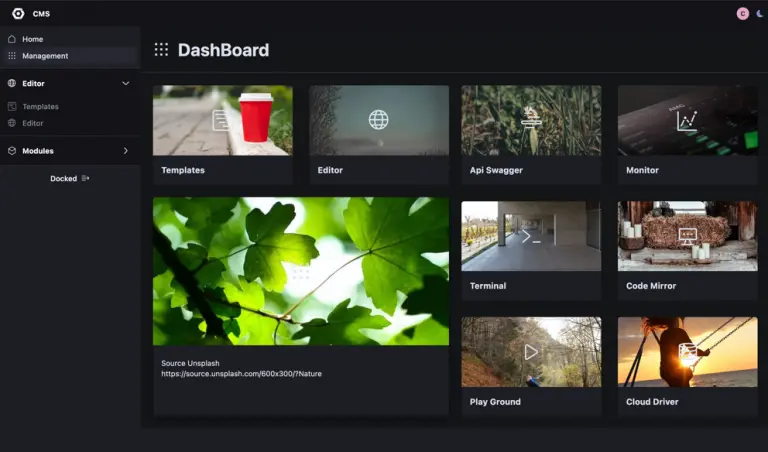The width and height of the screenshot is (768, 452).
Task: Click the play icon on Play Ground
Action: pos(531,352)
